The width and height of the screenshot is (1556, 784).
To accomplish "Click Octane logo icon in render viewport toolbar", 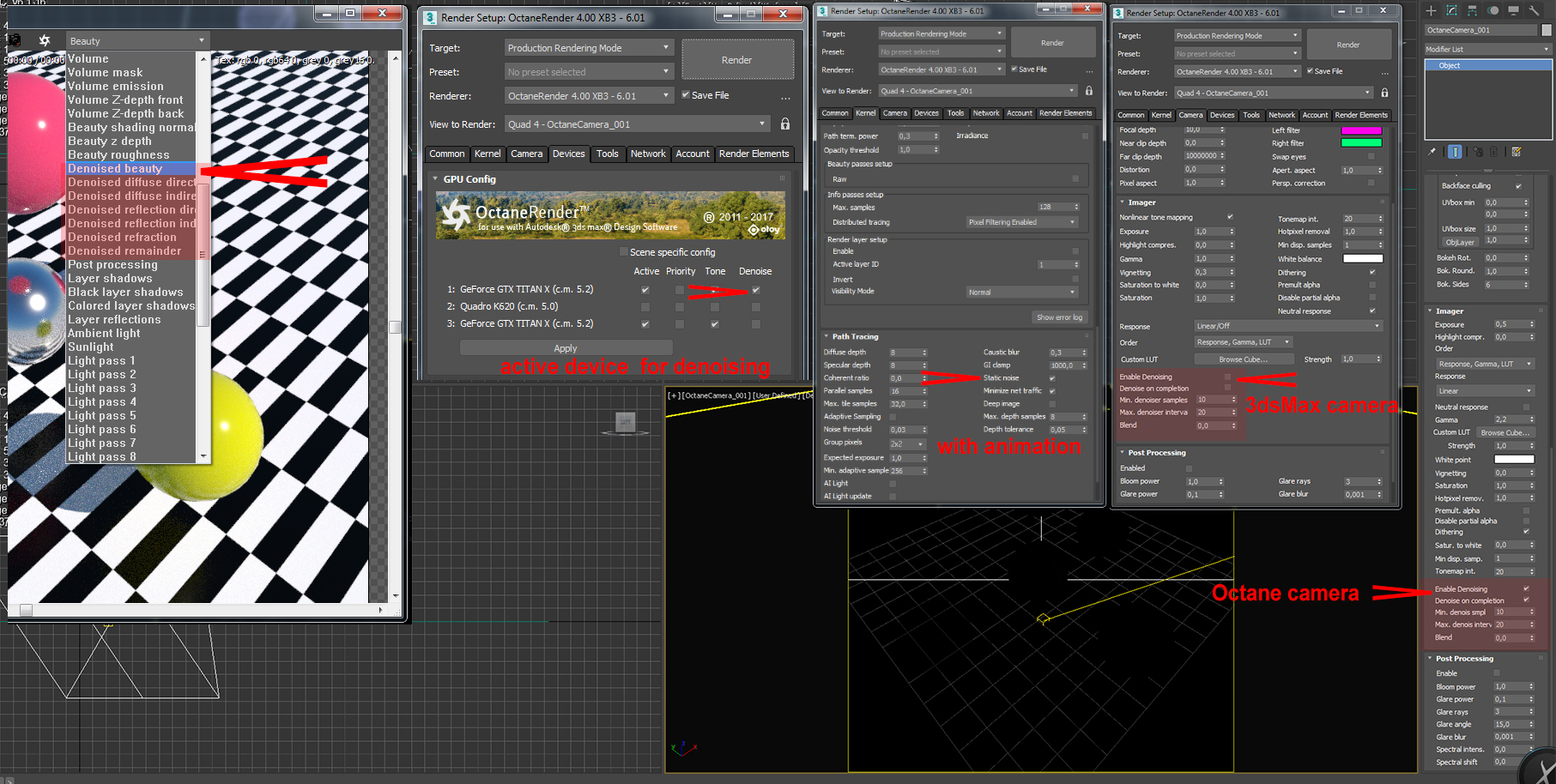I will coord(45,40).
